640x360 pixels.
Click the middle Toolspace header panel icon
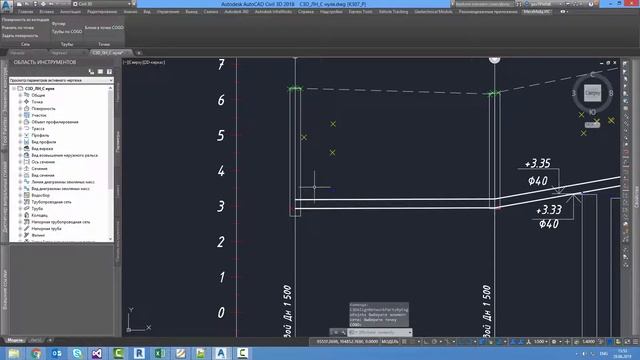[100, 72]
